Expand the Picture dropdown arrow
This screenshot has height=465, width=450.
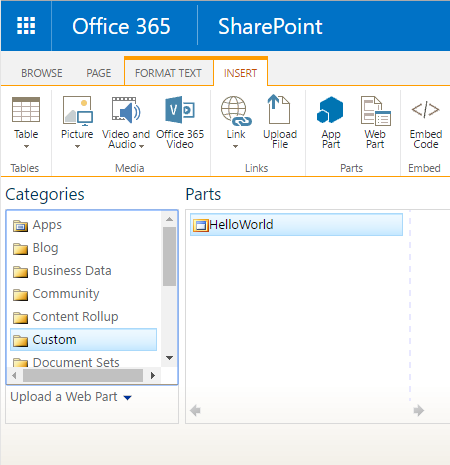coord(77,146)
